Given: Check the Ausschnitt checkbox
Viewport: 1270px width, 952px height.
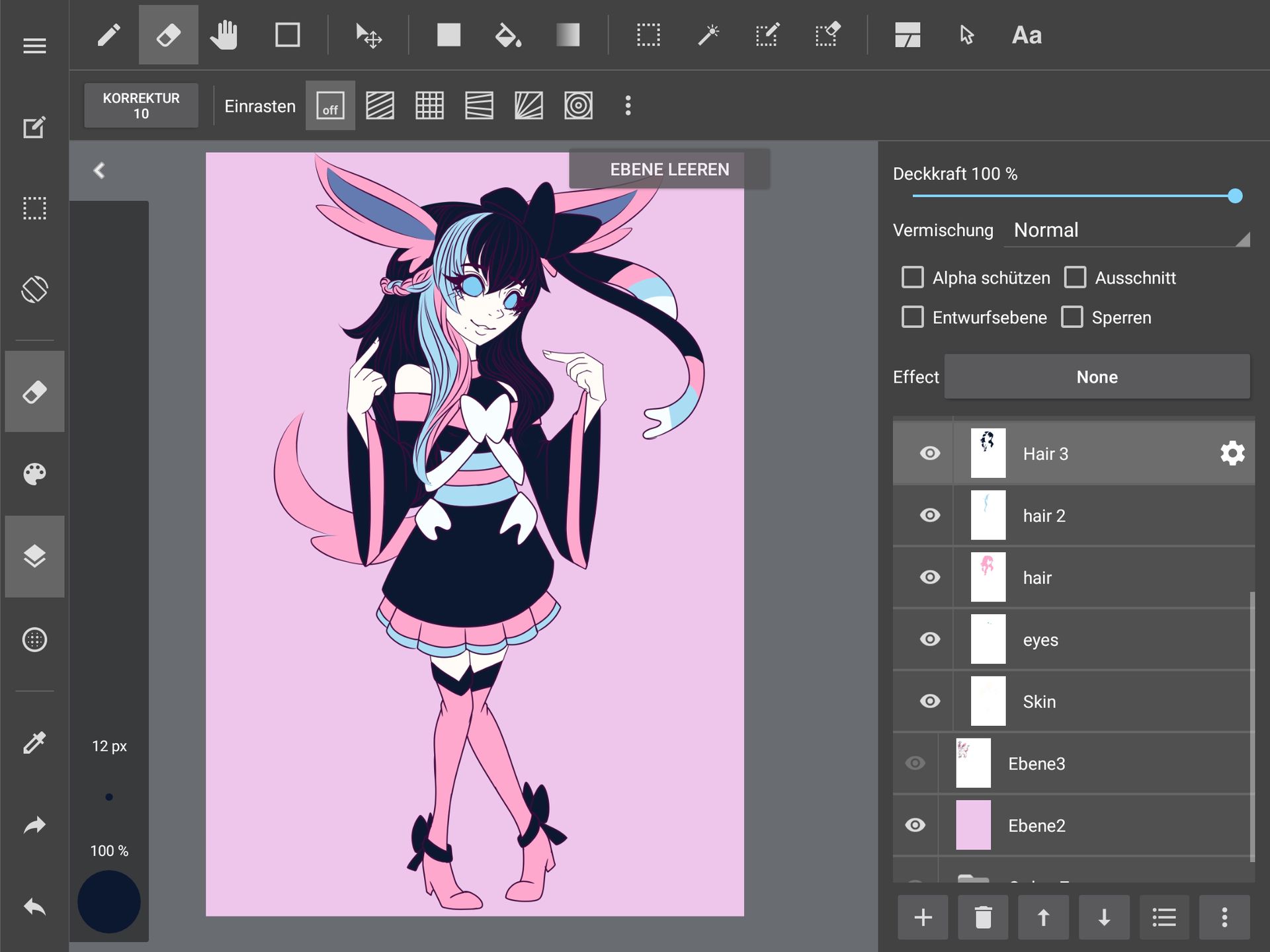Looking at the screenshot, I should 1075,277.
